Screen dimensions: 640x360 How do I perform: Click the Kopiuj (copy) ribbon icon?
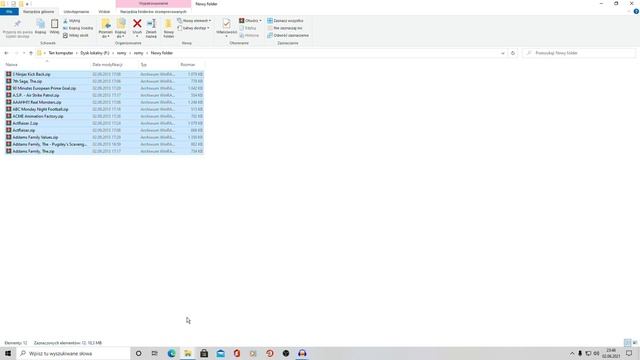click(40, 27)
